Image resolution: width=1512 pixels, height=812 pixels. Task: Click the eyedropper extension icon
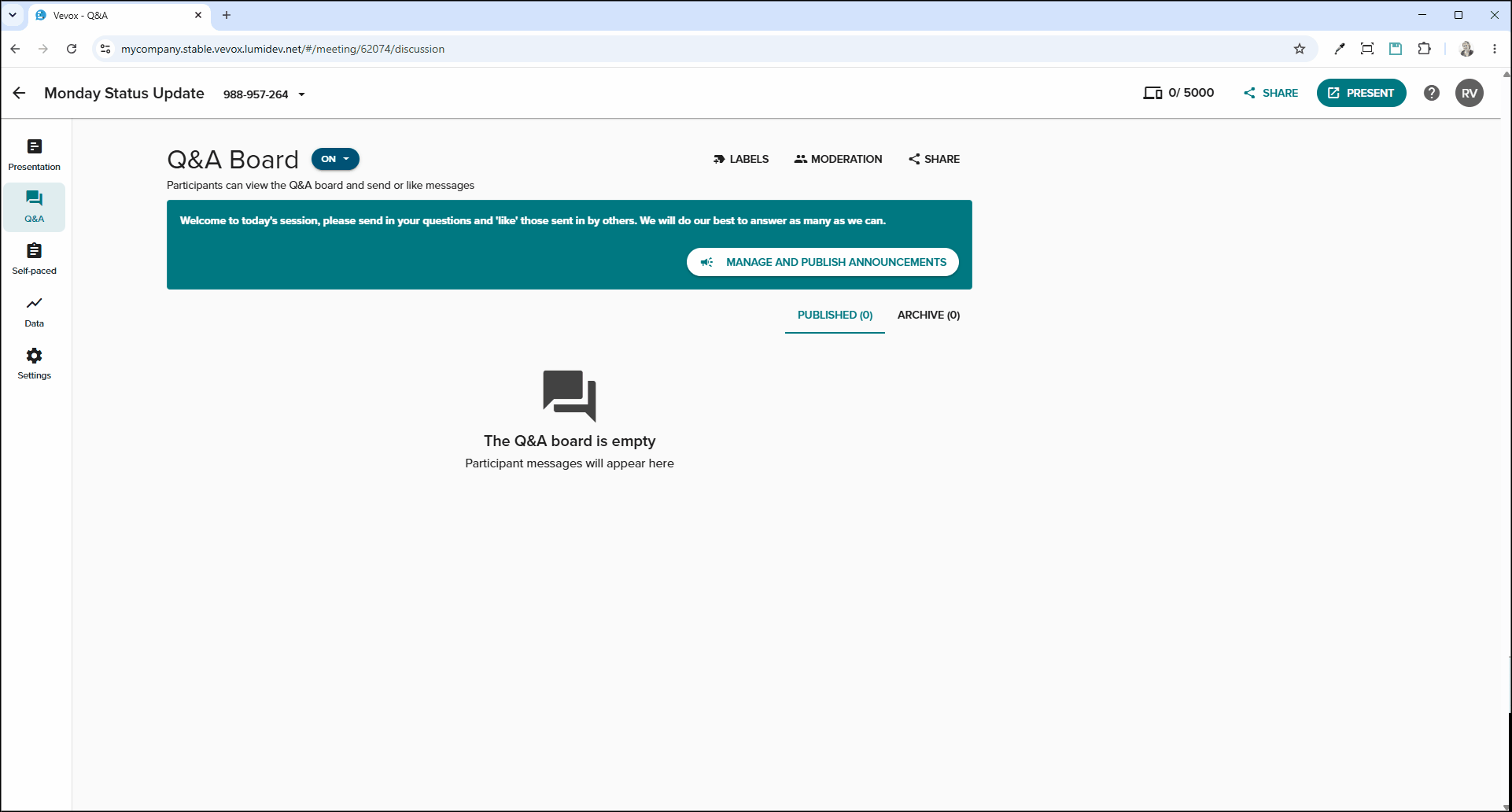1339,49
